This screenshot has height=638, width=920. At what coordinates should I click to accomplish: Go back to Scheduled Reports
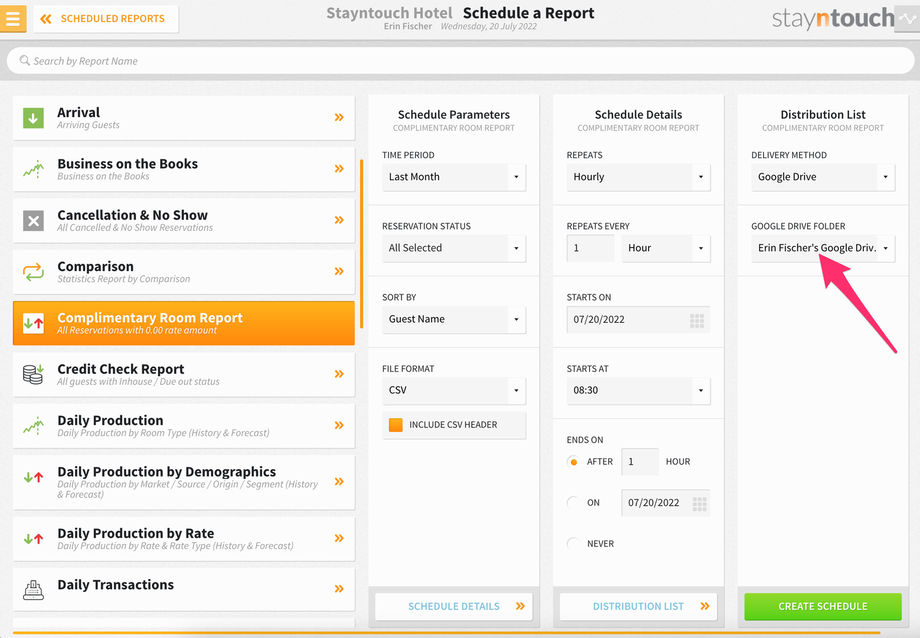[106, 19]
